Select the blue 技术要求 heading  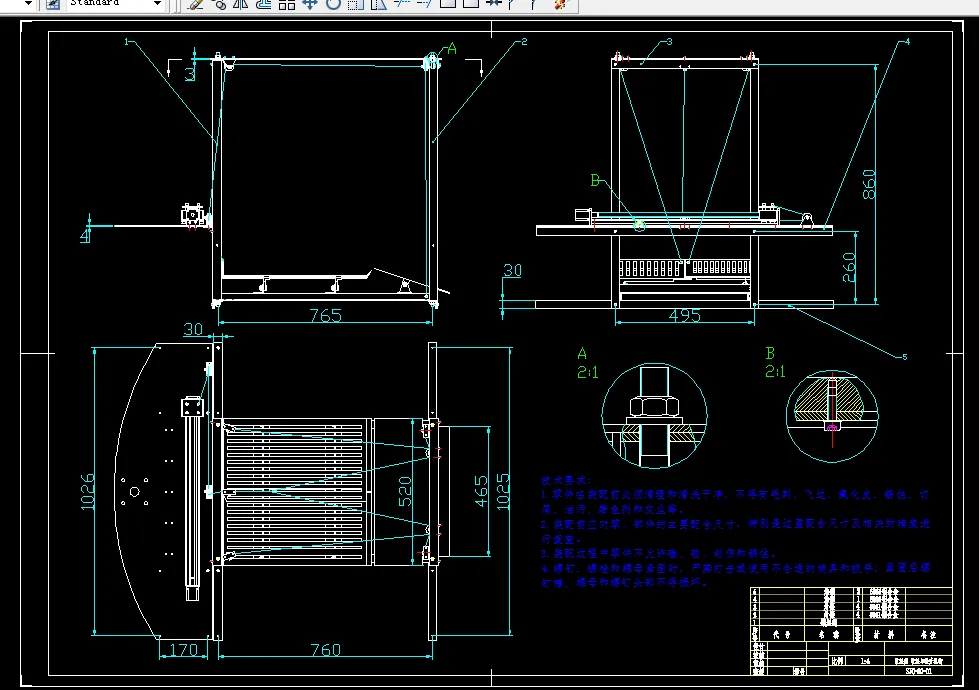click(x=565, y=481)
